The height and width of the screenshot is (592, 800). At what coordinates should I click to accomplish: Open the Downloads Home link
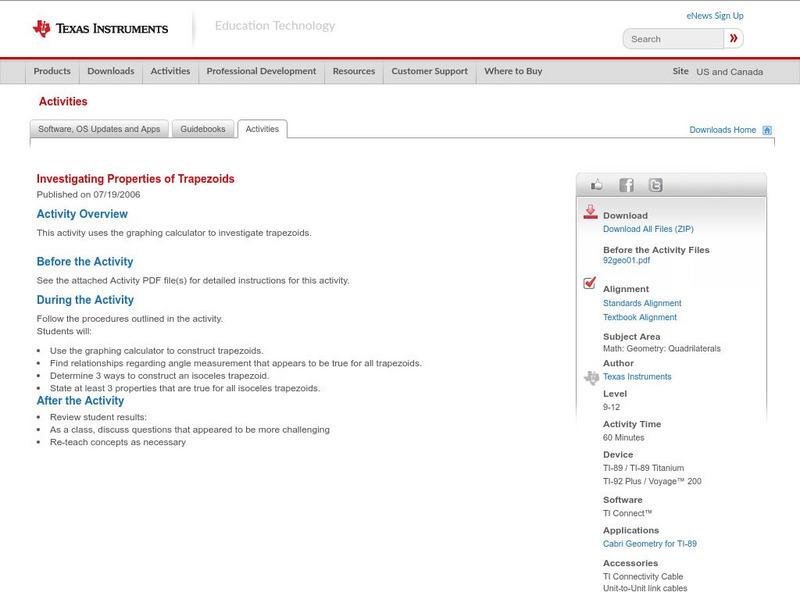(x=722, y=130)
